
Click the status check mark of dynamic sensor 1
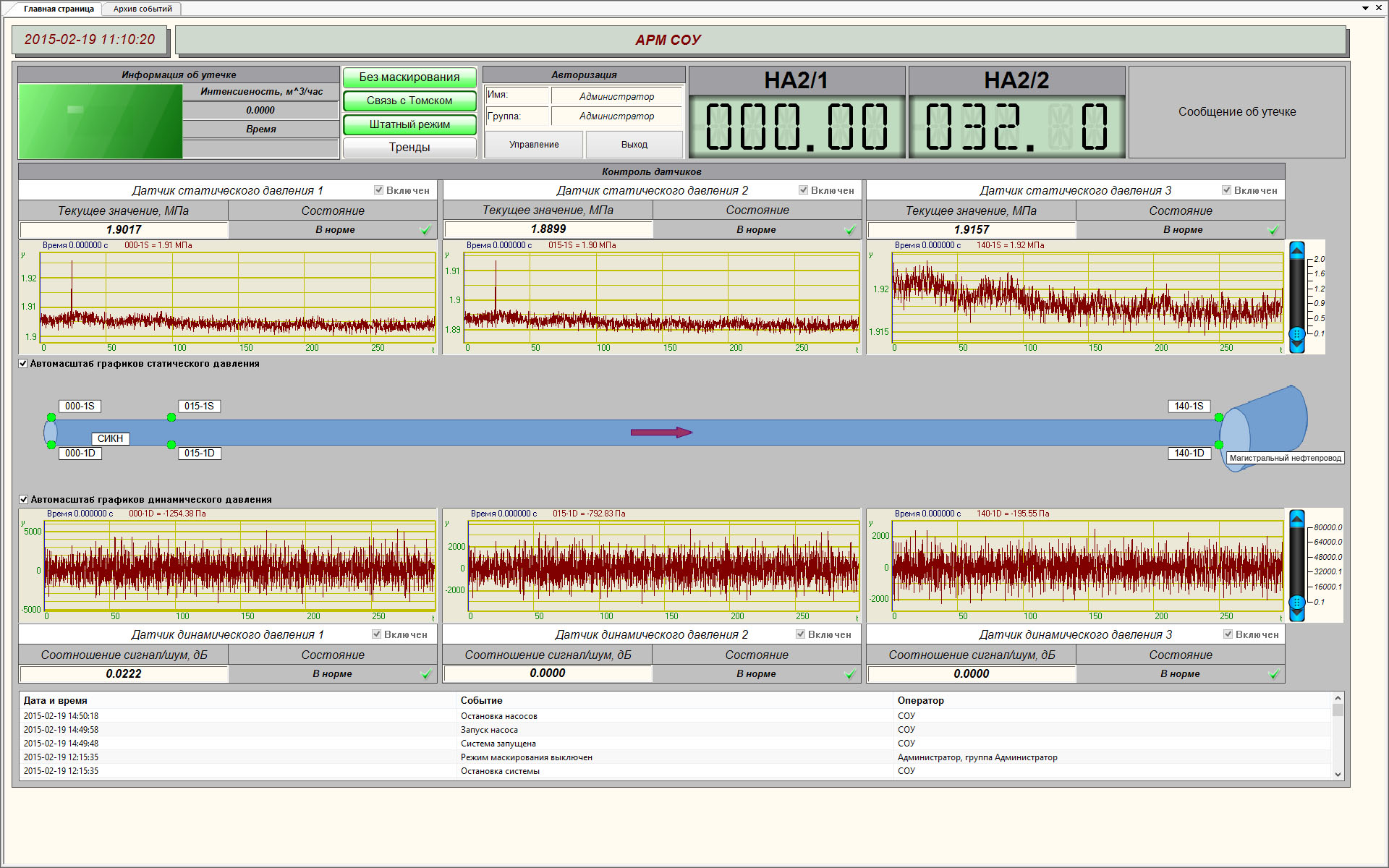(425, 674)
